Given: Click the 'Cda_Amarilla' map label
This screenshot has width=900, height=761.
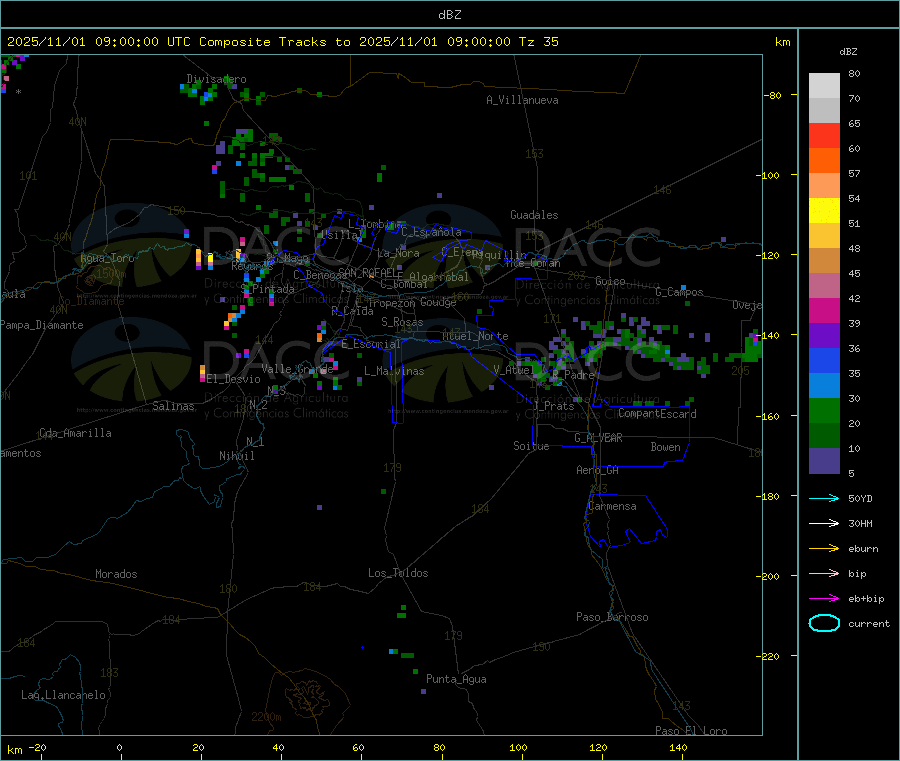Looking at the screenshot, I should (x=75, y=433).
